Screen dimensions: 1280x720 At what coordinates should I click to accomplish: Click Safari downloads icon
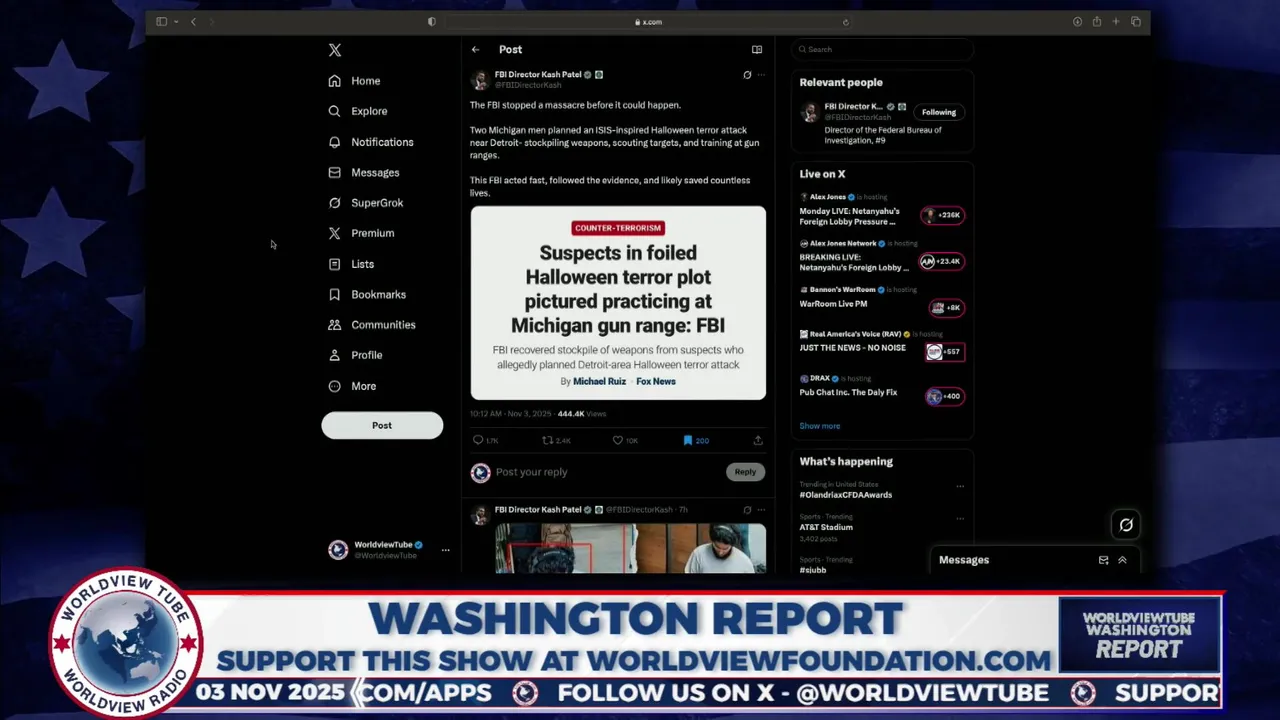(1077, 22)
